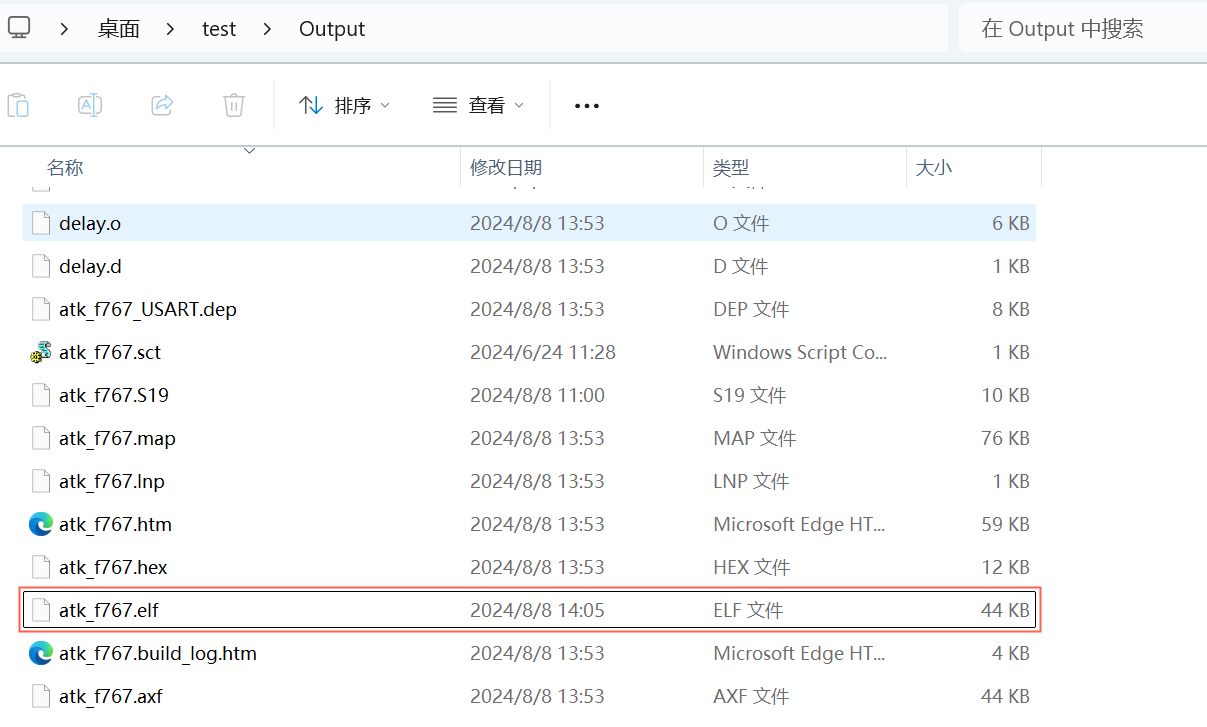1207x727 pixels.
Task: Sort by 修改日期 column header
Action: pyautogui.click(x=506, y=168)
